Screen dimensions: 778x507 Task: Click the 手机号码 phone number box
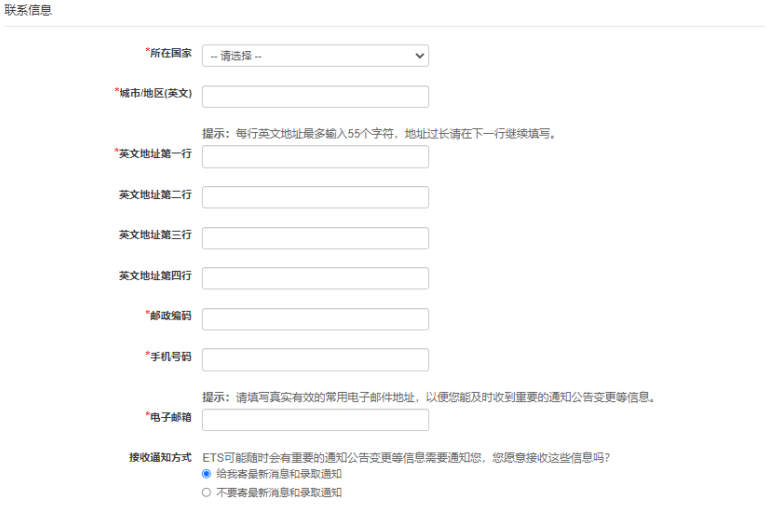click(x=315, y=359)
